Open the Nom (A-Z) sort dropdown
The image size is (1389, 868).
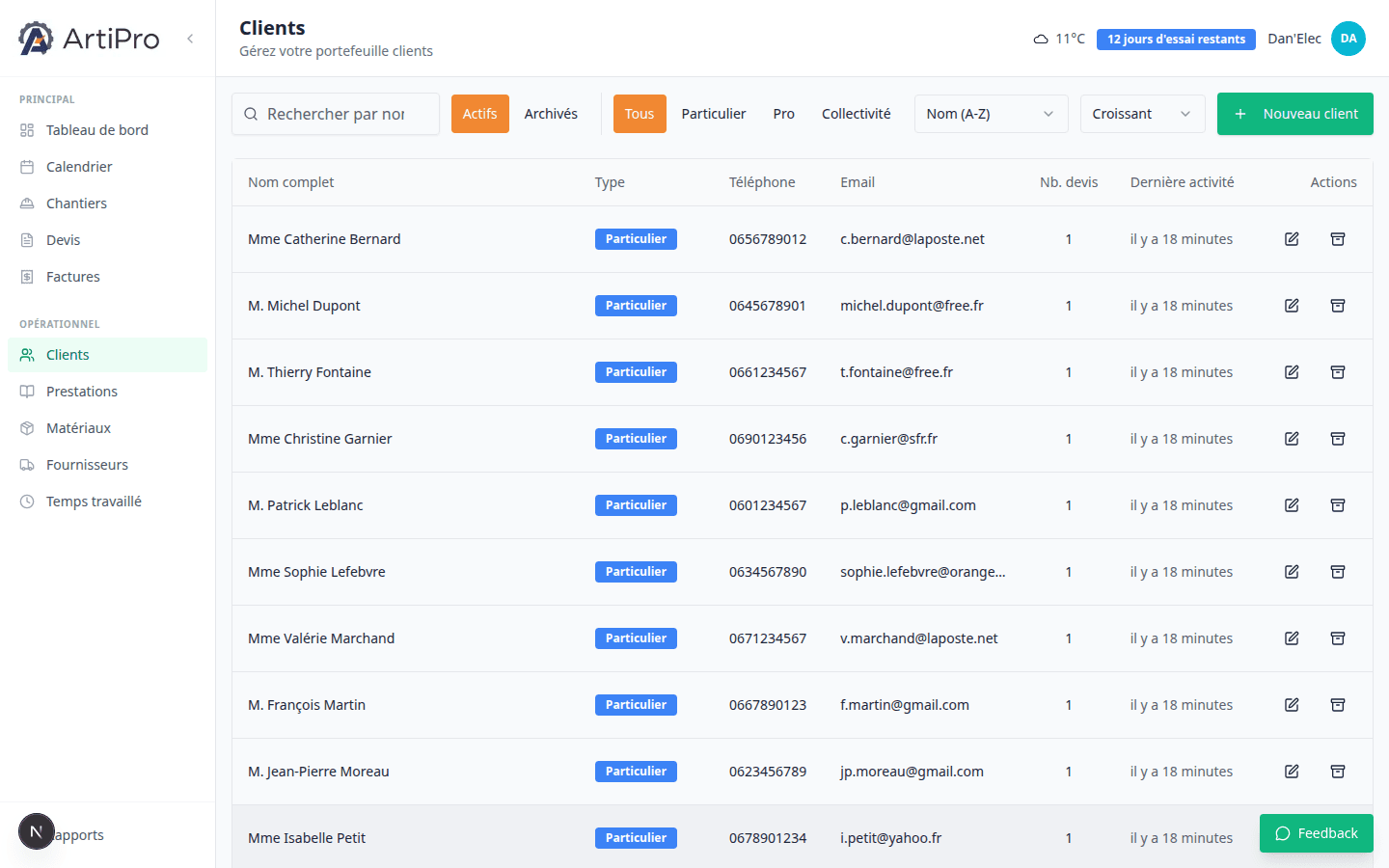[991, 113]
